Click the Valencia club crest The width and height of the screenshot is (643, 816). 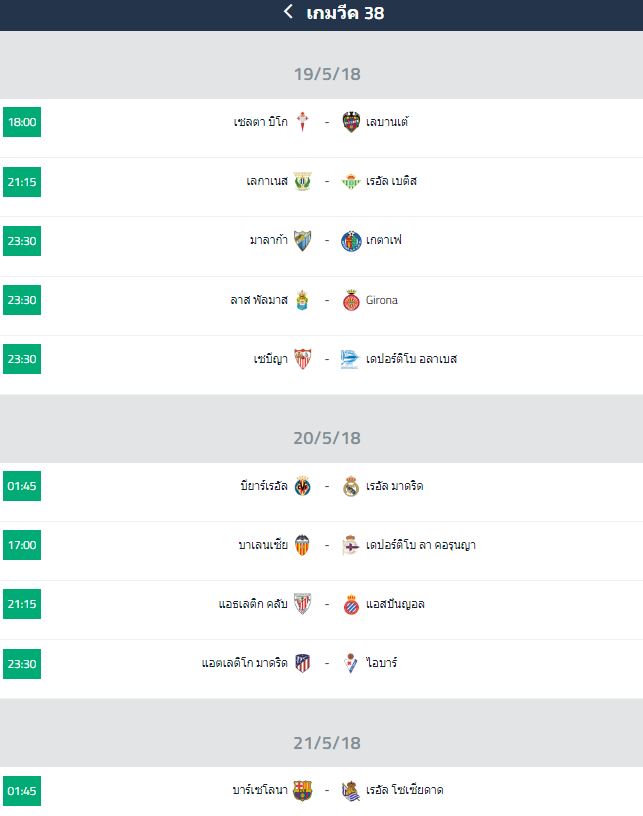pos(302,545)
